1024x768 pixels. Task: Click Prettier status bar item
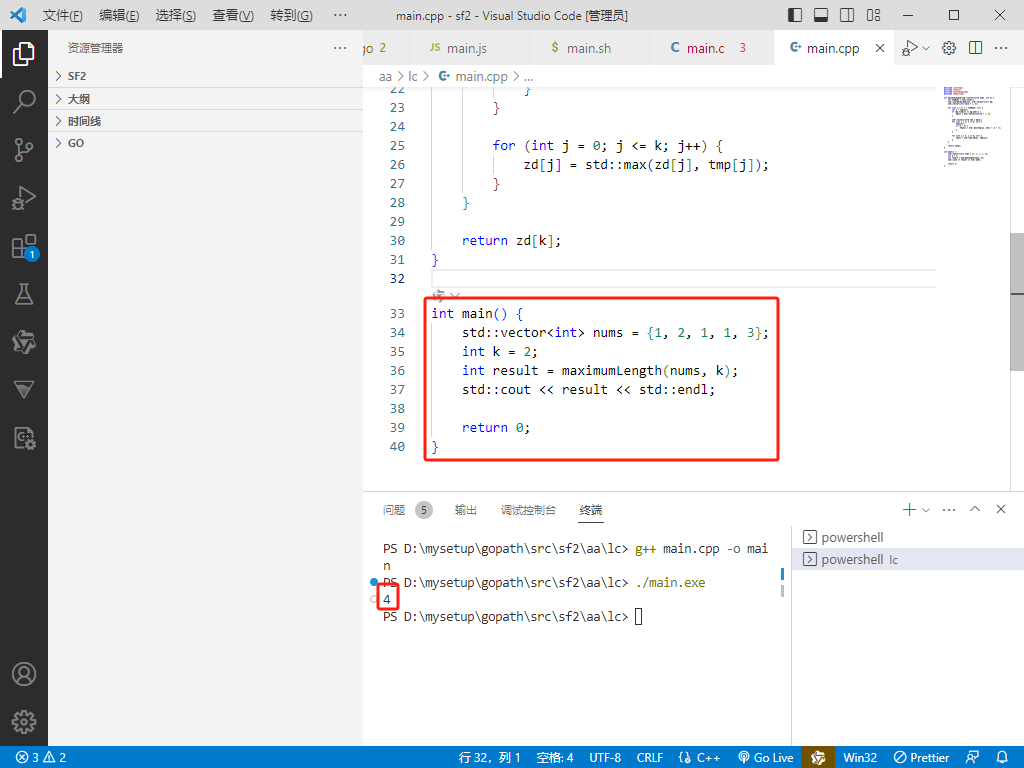(921, 758)
